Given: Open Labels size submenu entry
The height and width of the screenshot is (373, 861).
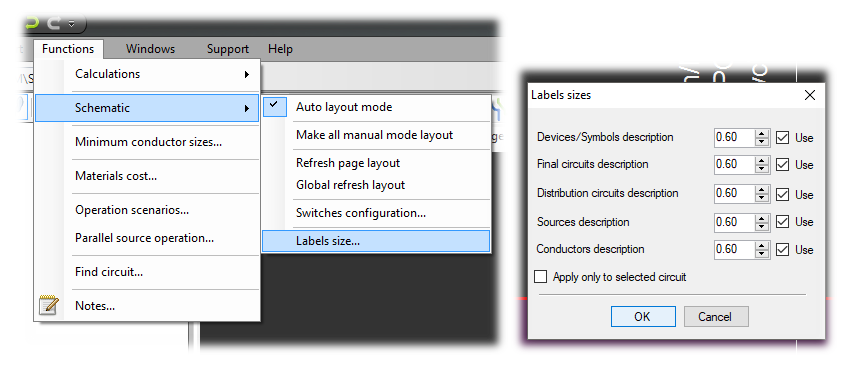Looking at the screenshot, I should 376,241.
